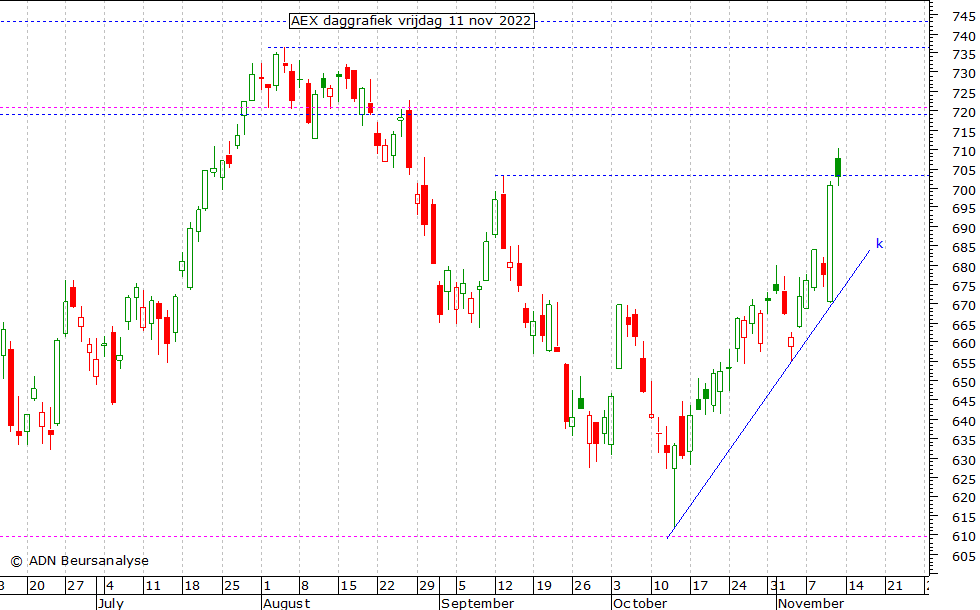The height and width of the screenshot is (610, 980).
Task: Click the last green candle above 705
Action: [x=838, y=167]
